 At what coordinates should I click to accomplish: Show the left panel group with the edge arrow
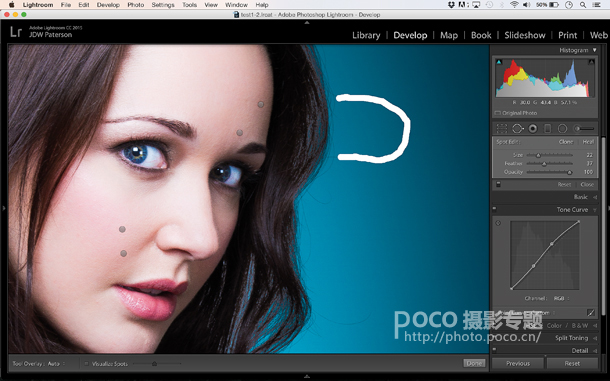[4, 208]
